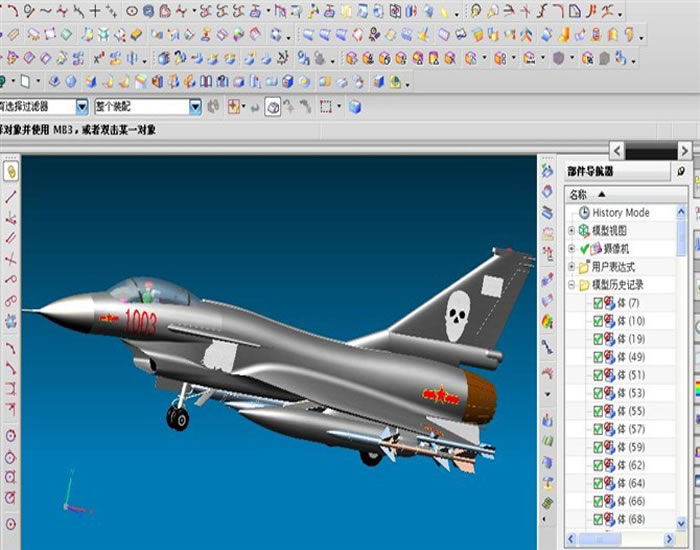
Task: Uncheck the 体 (7) body checkbox
Action: tap(598, 303)
